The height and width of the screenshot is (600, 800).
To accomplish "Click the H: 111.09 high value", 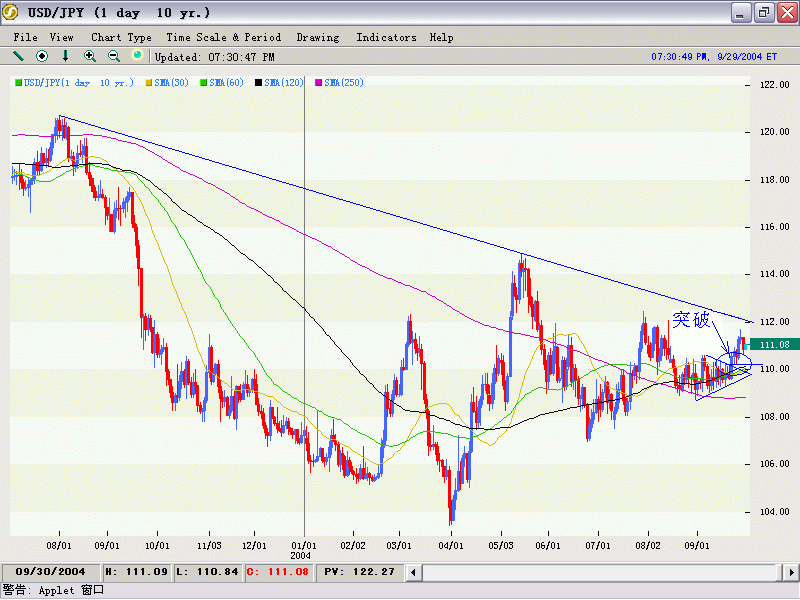I will point(137,572).
